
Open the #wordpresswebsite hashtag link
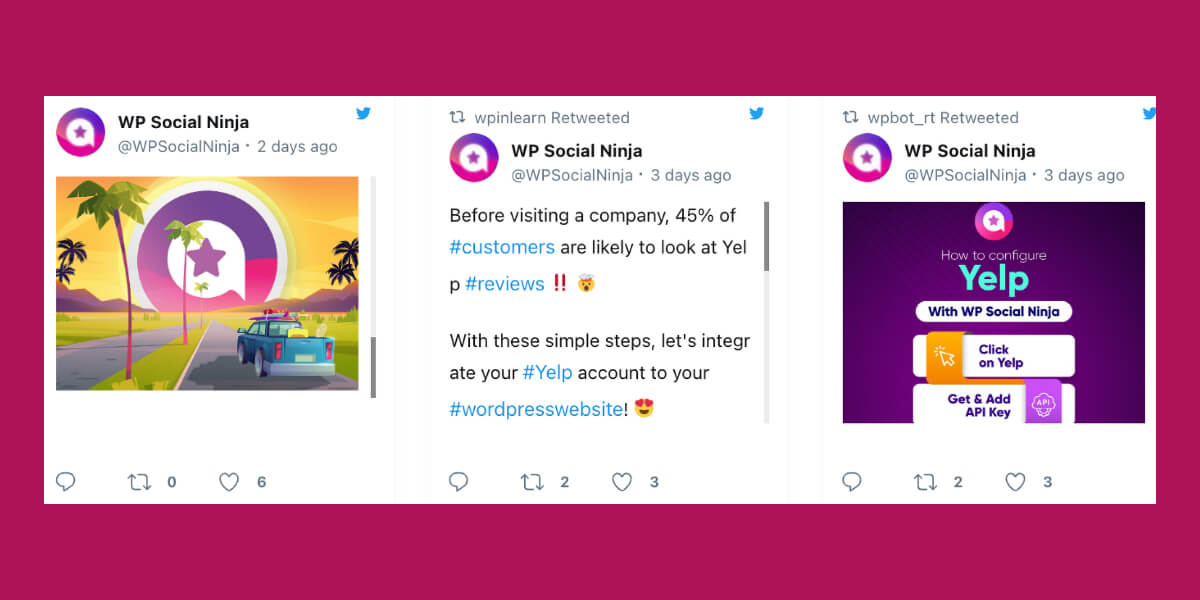(x=536, y=409)
